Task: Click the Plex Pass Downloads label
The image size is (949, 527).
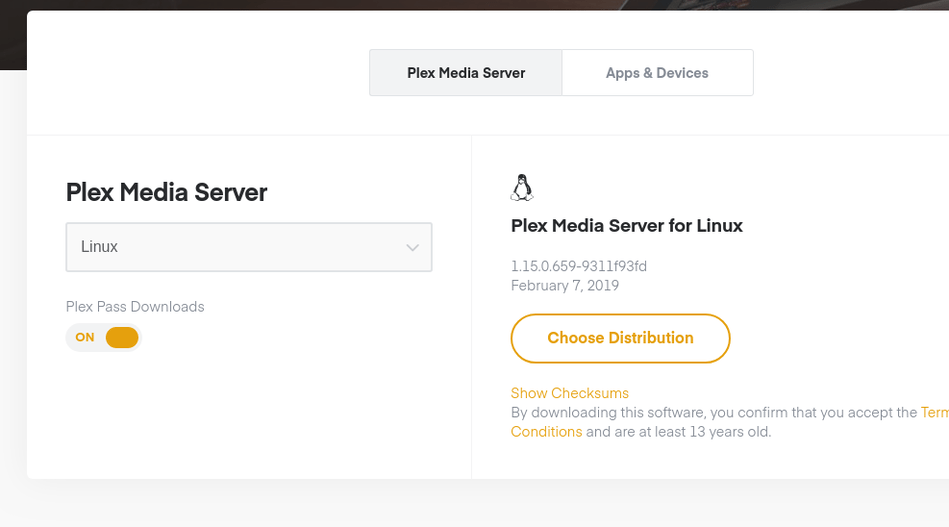Action: click(135, 307)
